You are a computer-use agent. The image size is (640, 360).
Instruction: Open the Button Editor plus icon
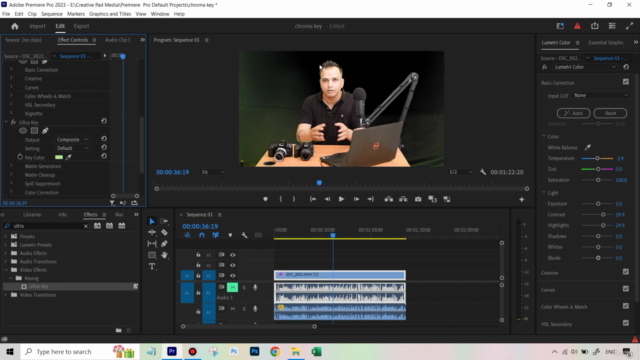coord(522,200)
